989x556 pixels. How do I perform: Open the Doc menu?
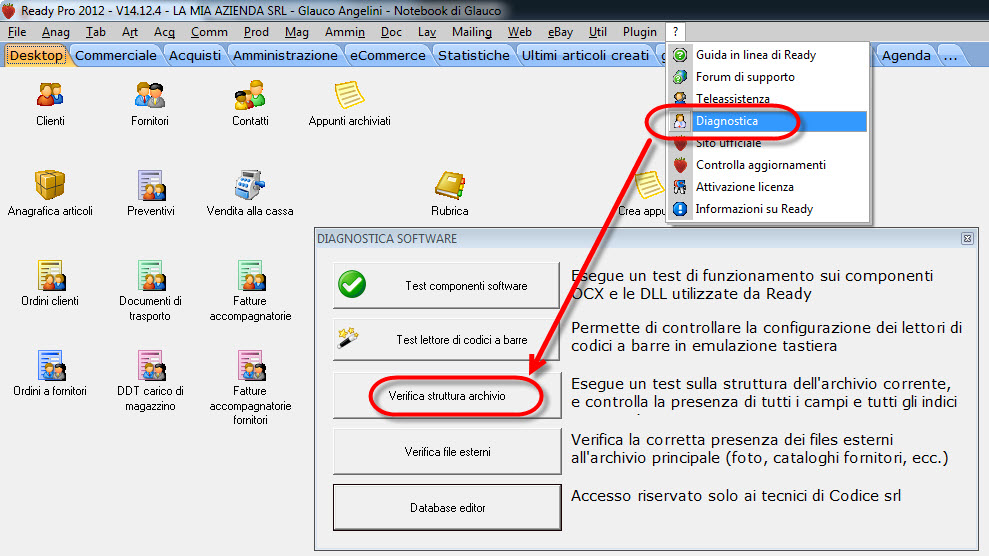click(x=391, y=32)
